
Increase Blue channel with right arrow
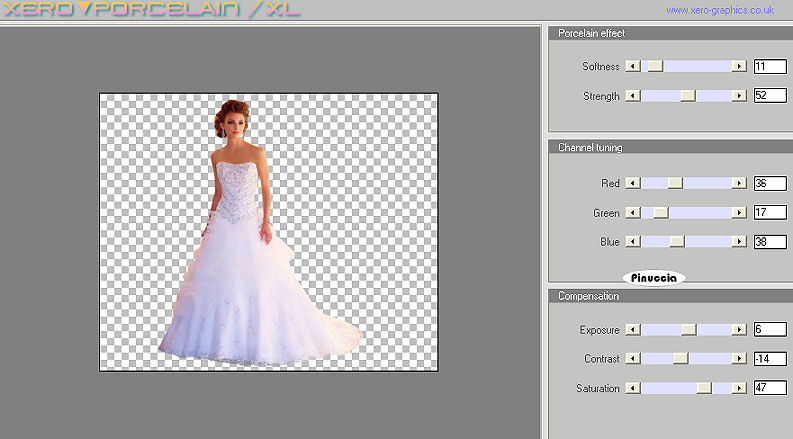click(739, 241)
